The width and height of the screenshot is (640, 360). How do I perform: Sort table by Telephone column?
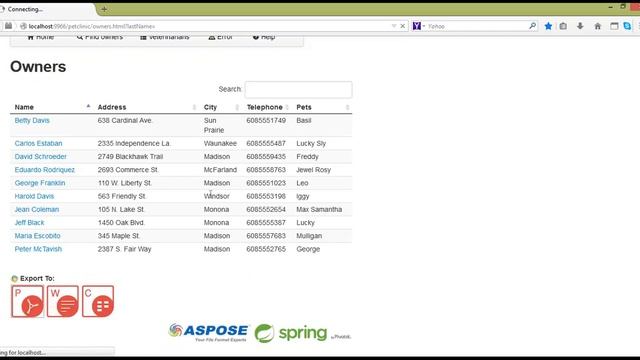267,107
